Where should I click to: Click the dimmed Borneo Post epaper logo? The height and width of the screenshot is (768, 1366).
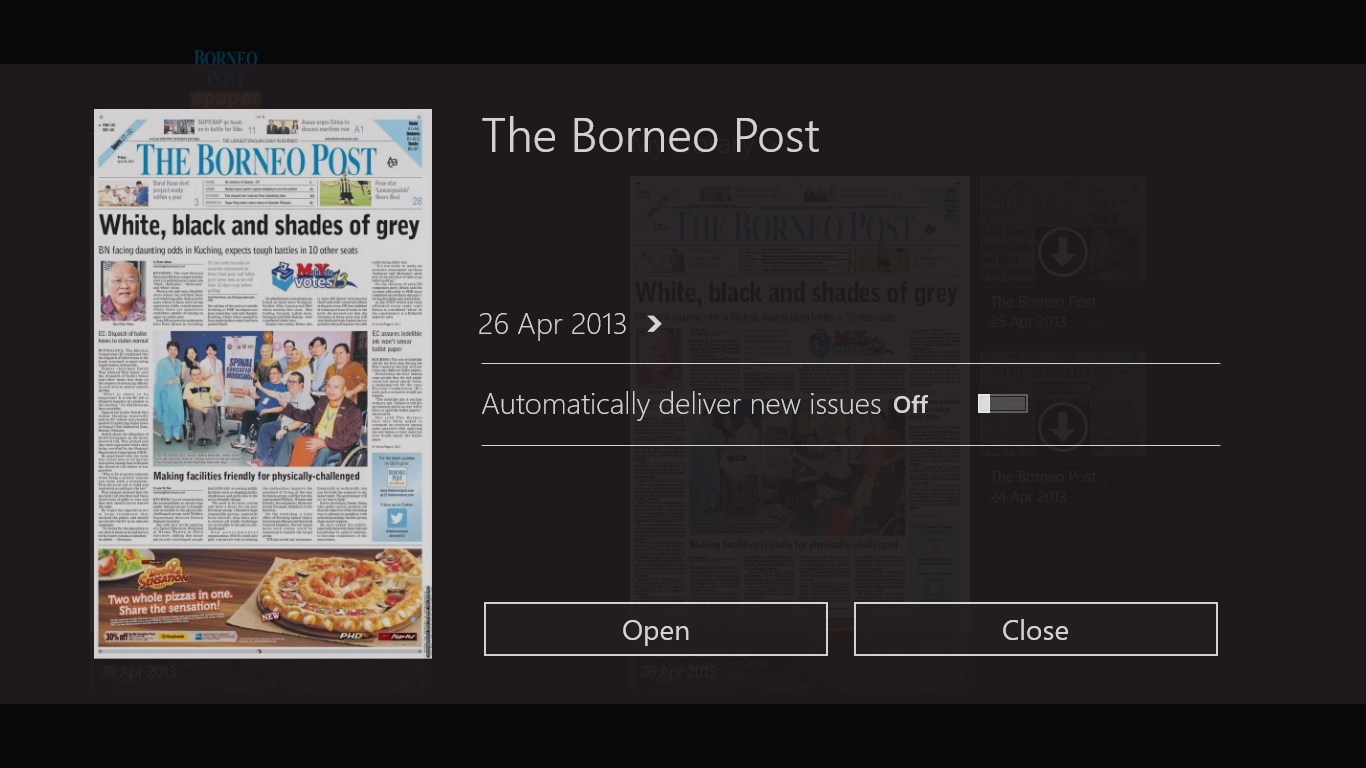226,78
